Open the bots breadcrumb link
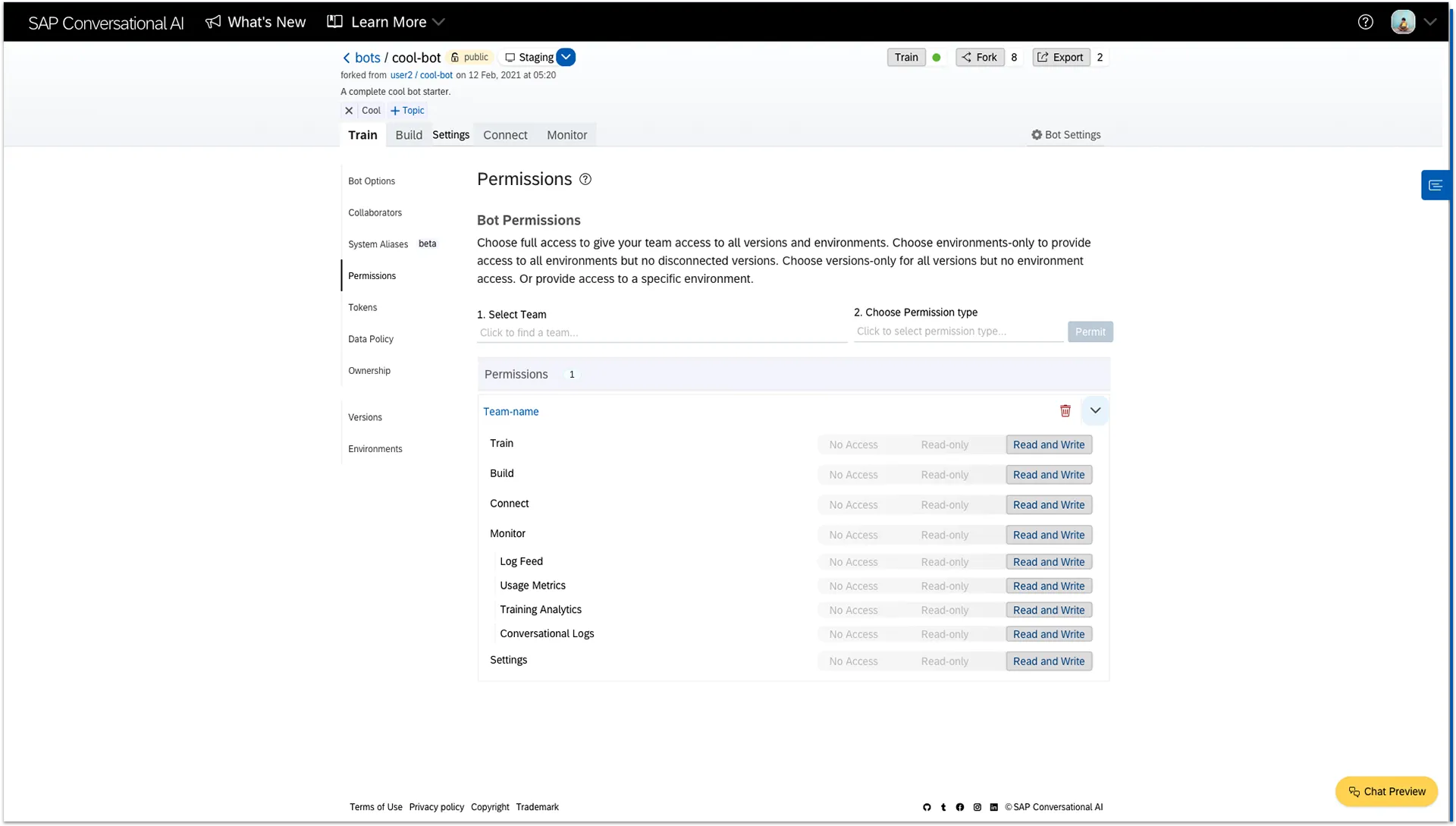 [368, 58]
